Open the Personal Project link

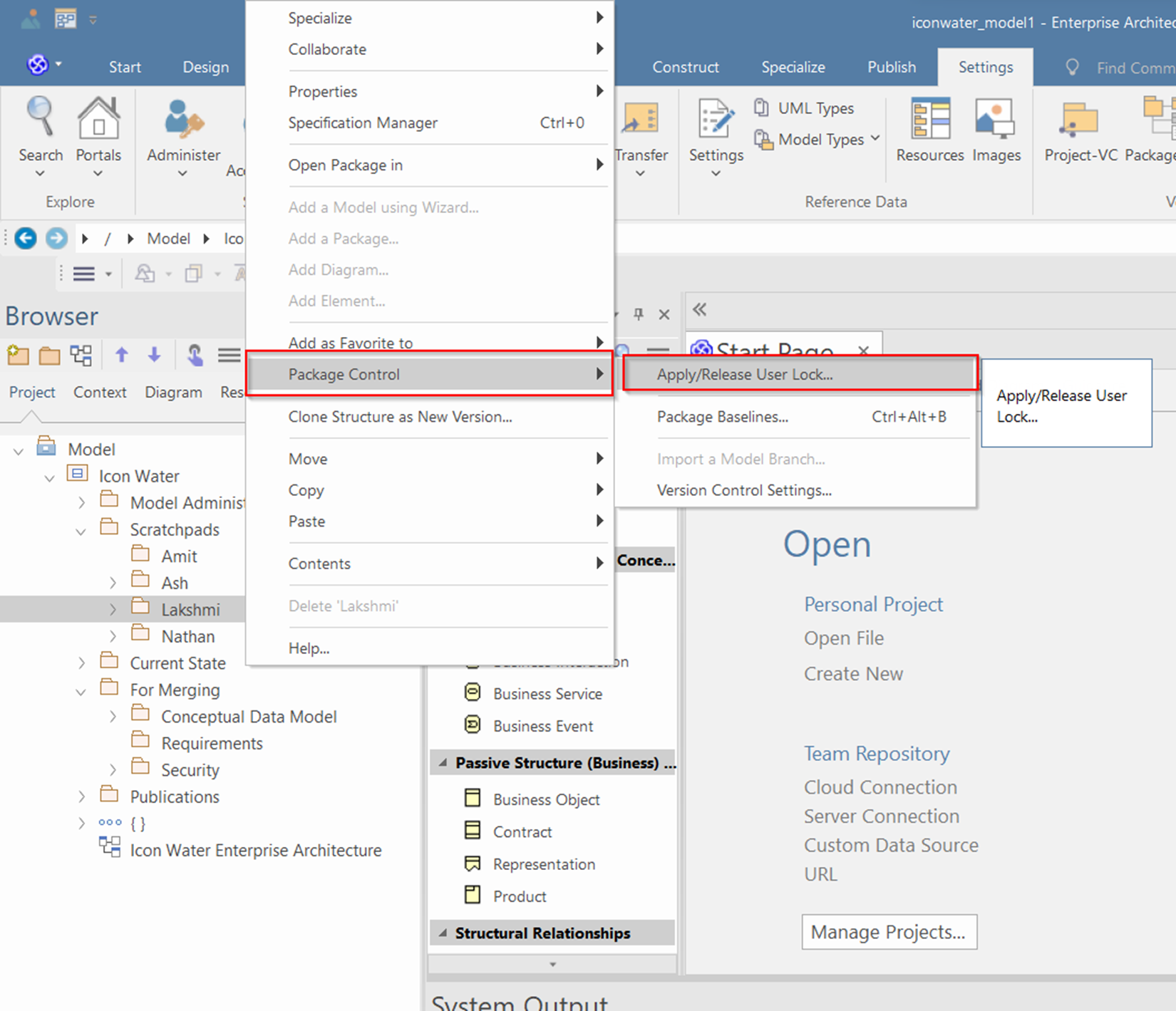pos(873,604)
